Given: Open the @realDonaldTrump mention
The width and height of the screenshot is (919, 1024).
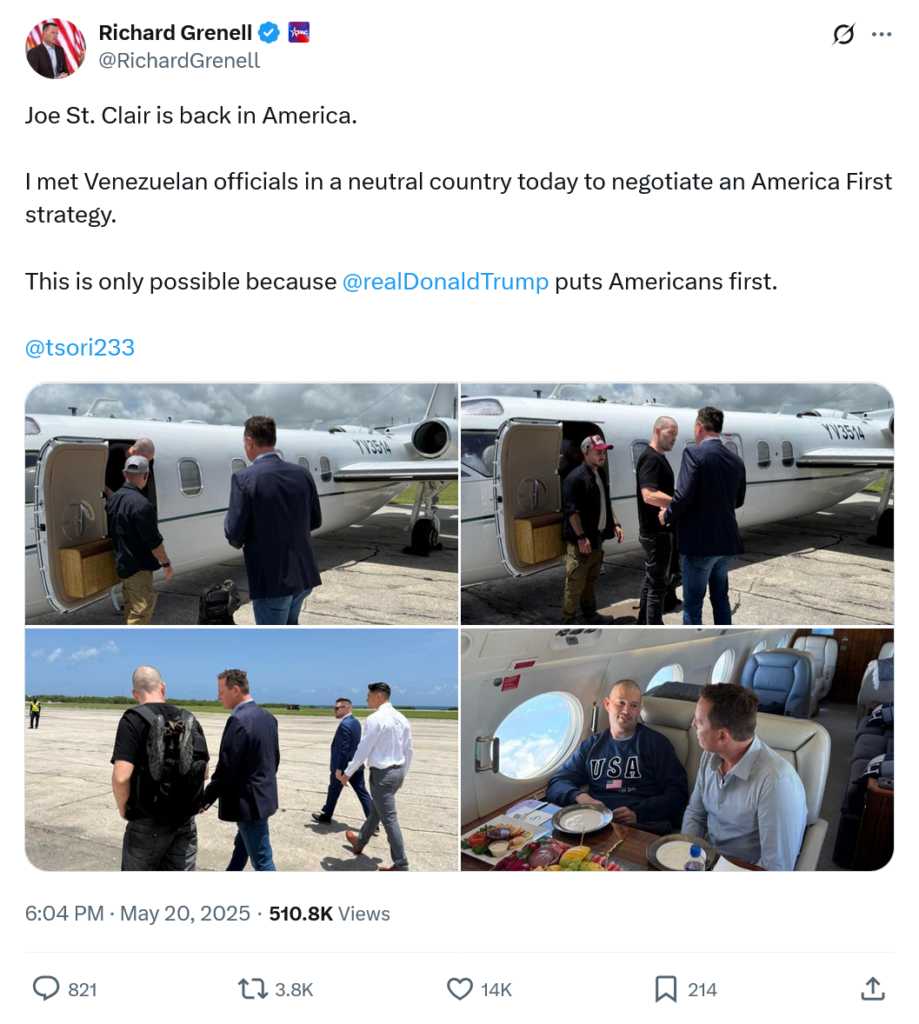Looking at the screenshot, I should pyautogui.click(x=445, y=281).
